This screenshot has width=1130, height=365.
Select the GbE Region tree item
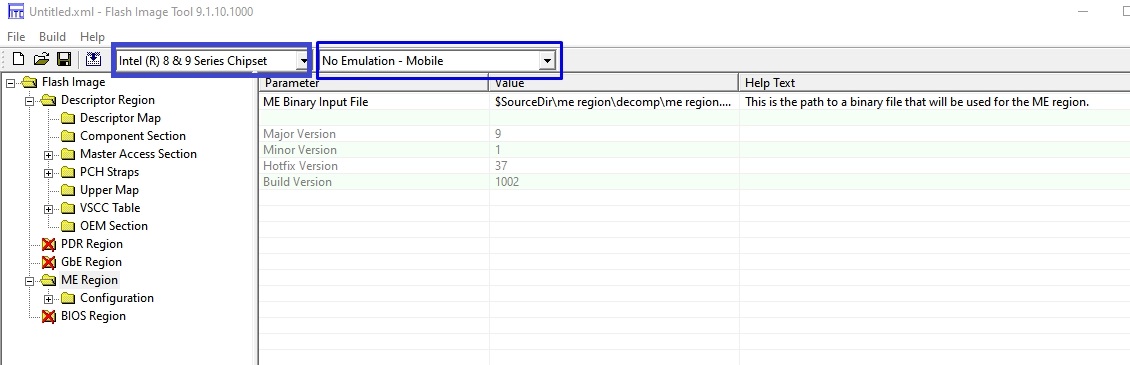click(x=91, y=262)
